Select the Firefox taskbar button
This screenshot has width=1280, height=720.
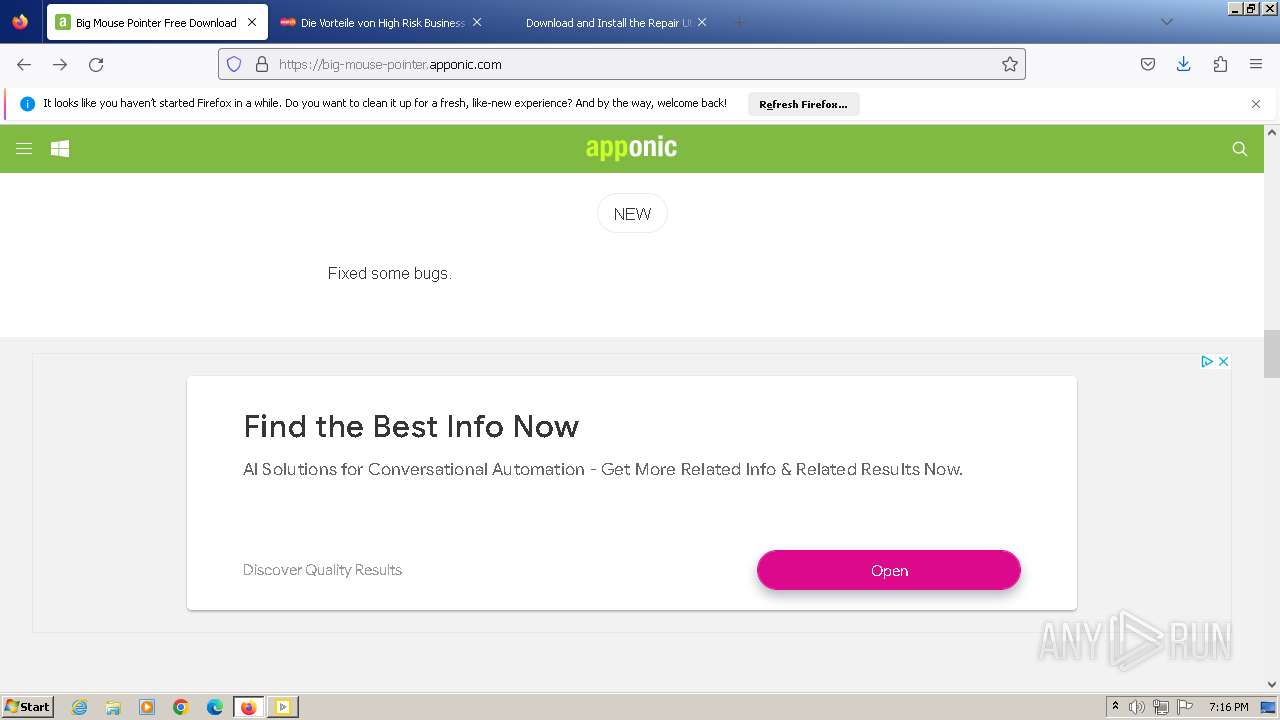pyautogui.click(x=249, y=707)
